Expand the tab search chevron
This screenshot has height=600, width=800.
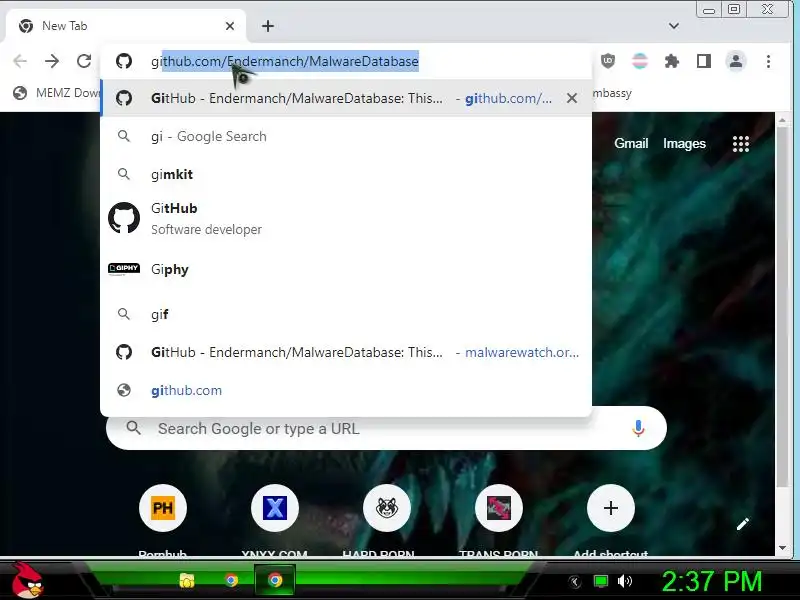674,26
